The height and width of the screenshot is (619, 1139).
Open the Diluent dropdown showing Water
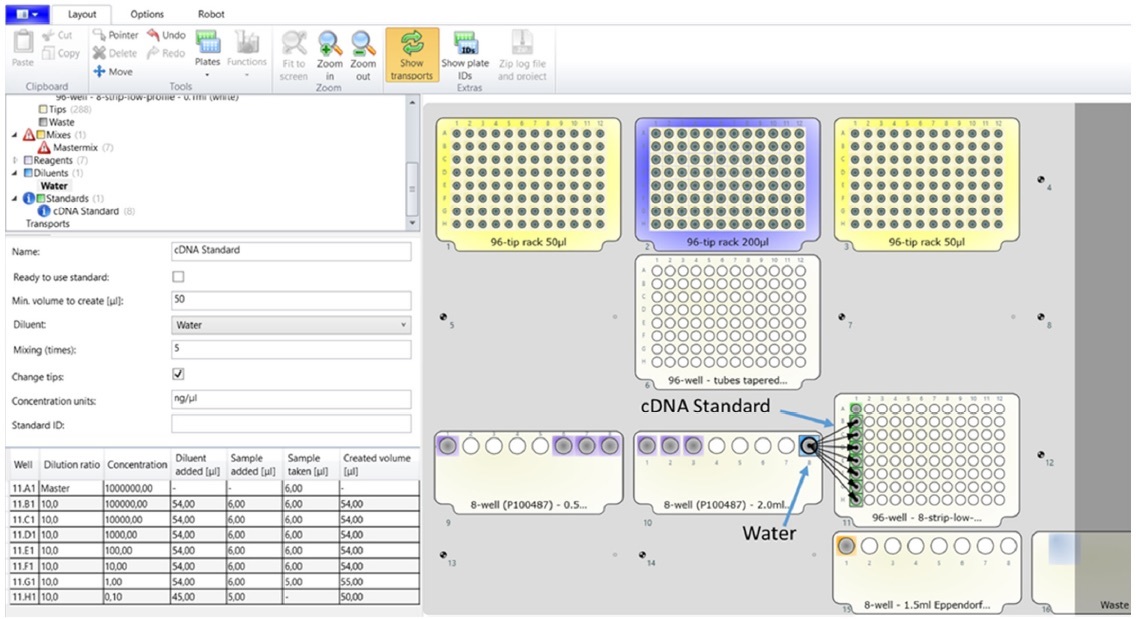pyautogui.click(x=291, y=325)
